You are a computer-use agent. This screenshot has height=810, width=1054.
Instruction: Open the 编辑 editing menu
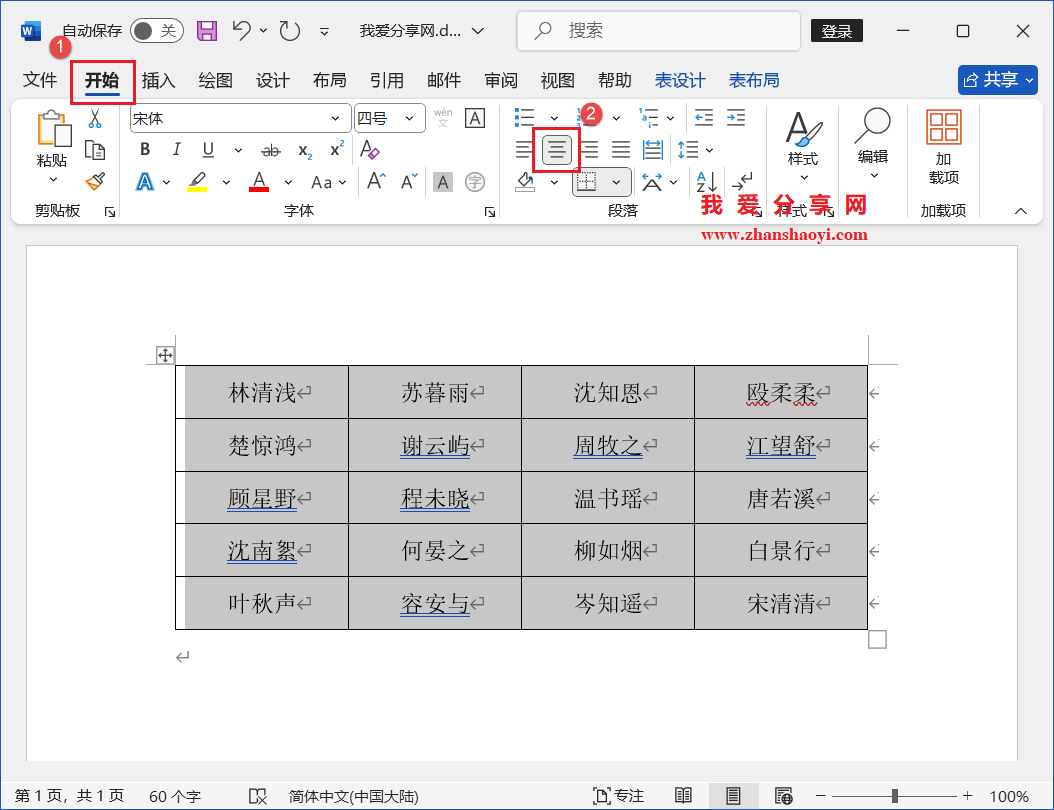[873, 145]
